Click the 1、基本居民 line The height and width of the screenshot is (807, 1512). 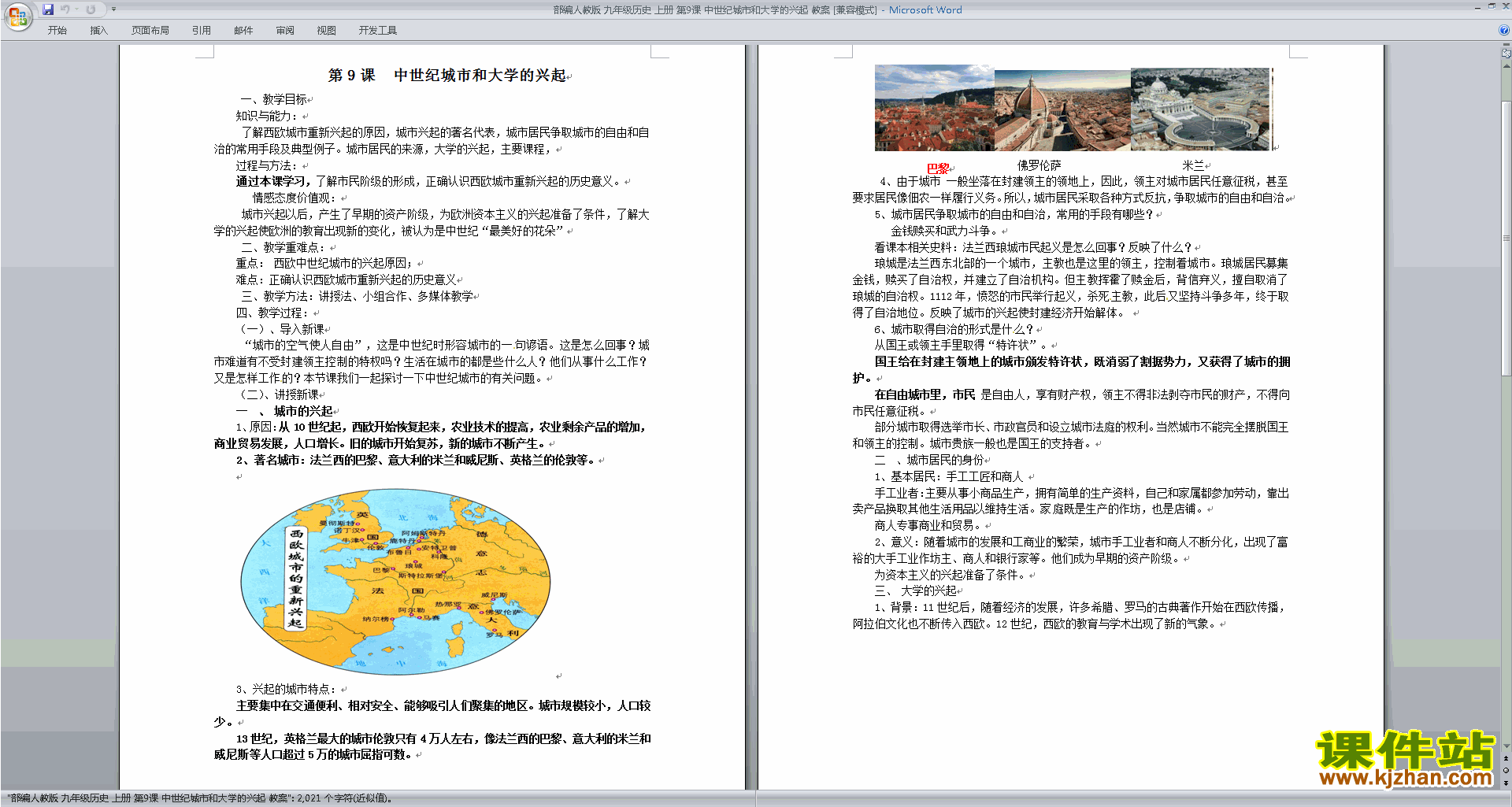pyautogui.click(x=950, y=476)
